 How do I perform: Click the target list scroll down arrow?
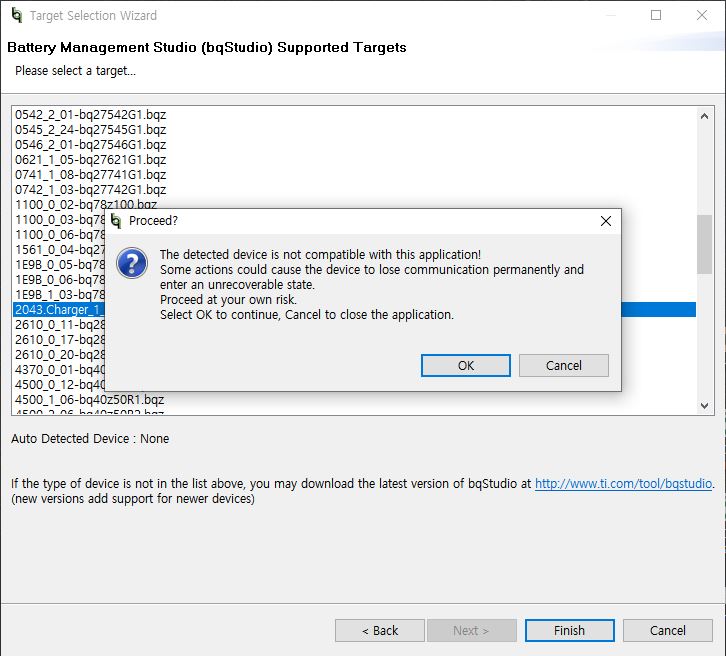pos(705,406)
